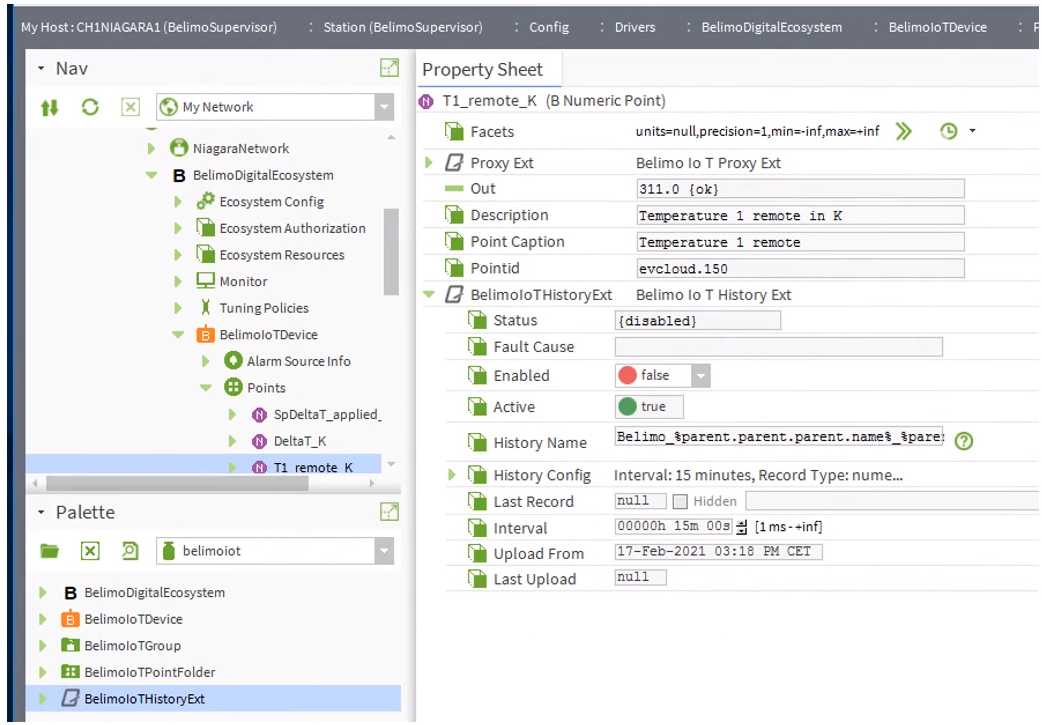
Task: Click Proxy Ext property icon
Action: [454, 163]
